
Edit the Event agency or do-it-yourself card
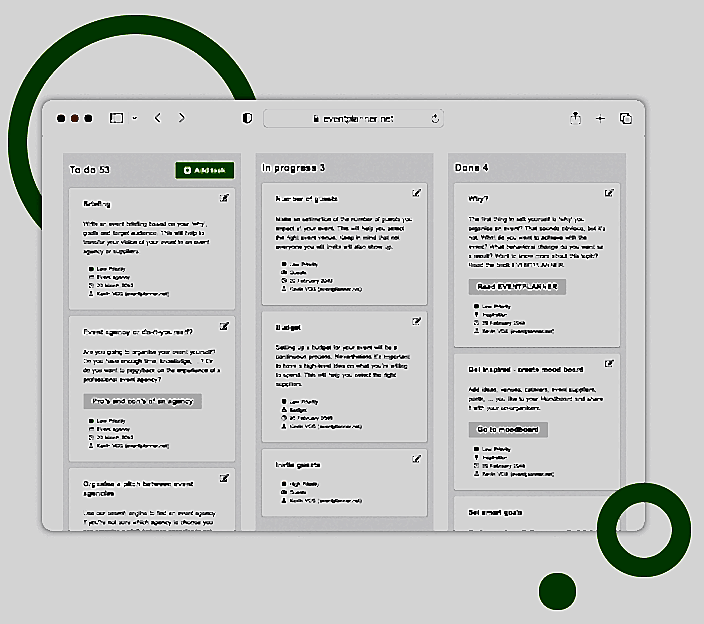click(x=224, y=326)
